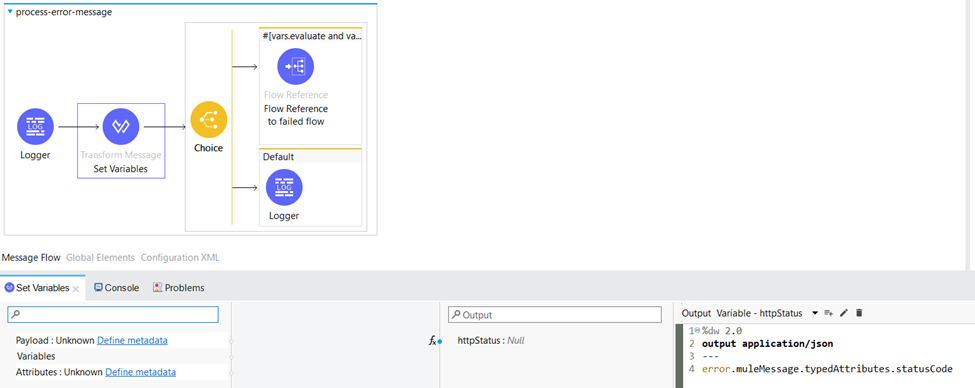Click the Choice router icon
This screenshot has width=975, height=388.
click(208, 119)
